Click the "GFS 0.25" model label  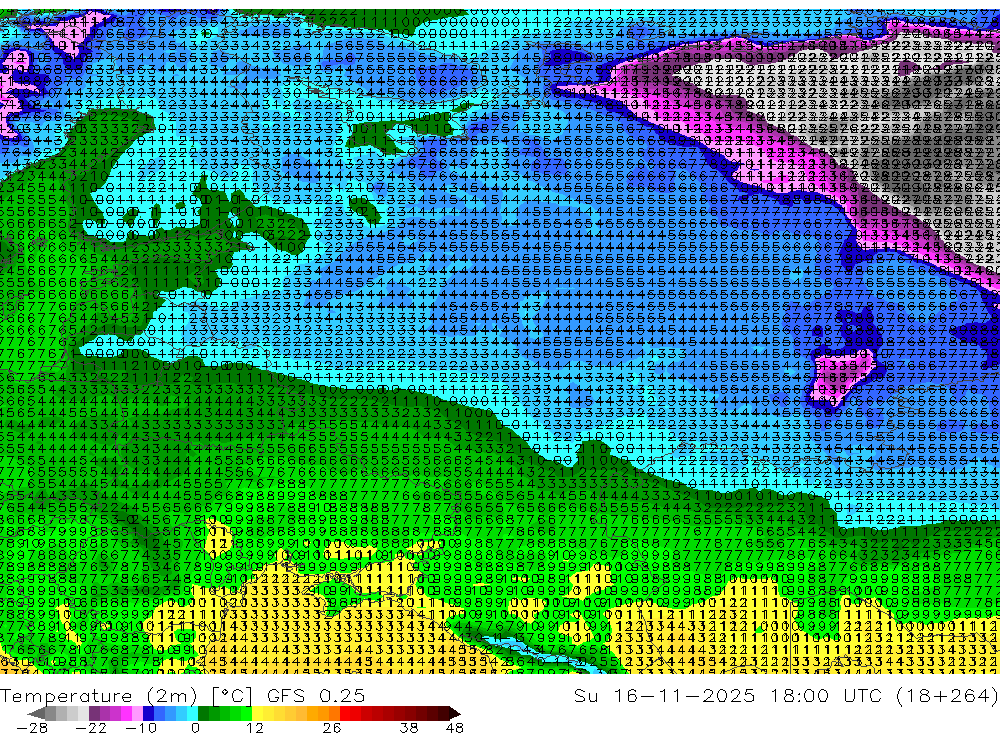point(316,695)
